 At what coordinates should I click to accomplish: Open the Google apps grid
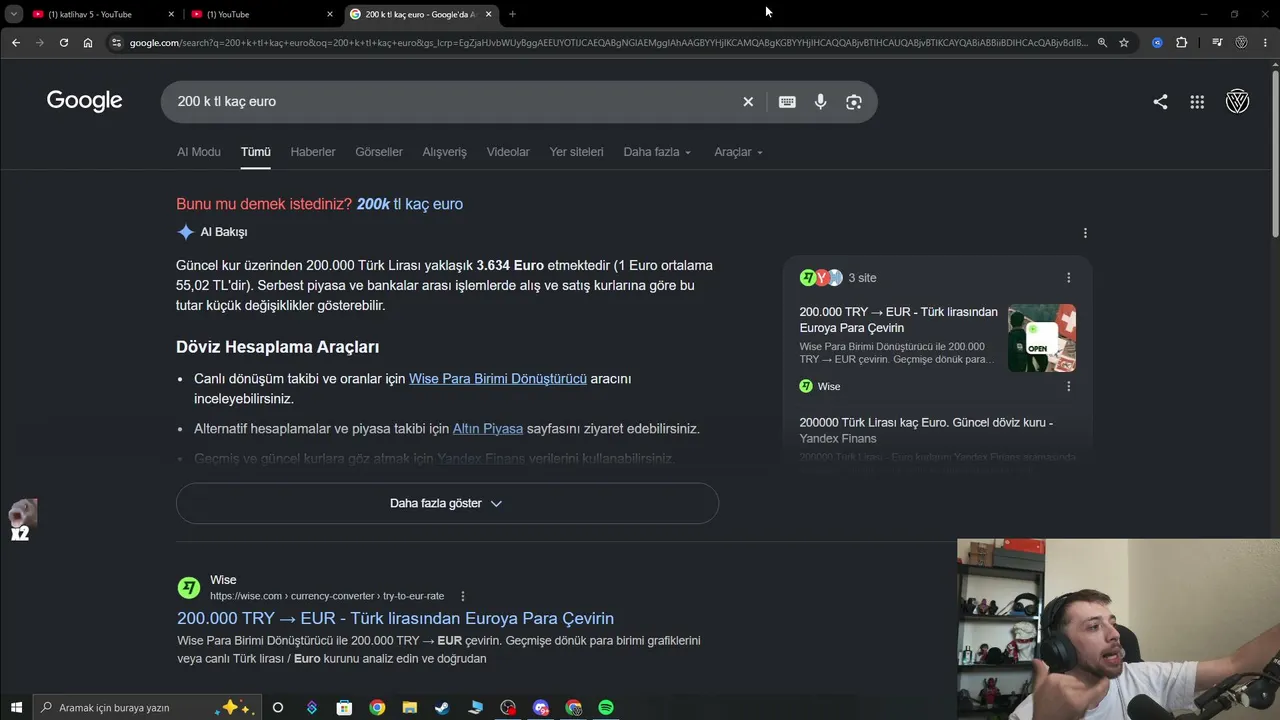(1197, 102)
